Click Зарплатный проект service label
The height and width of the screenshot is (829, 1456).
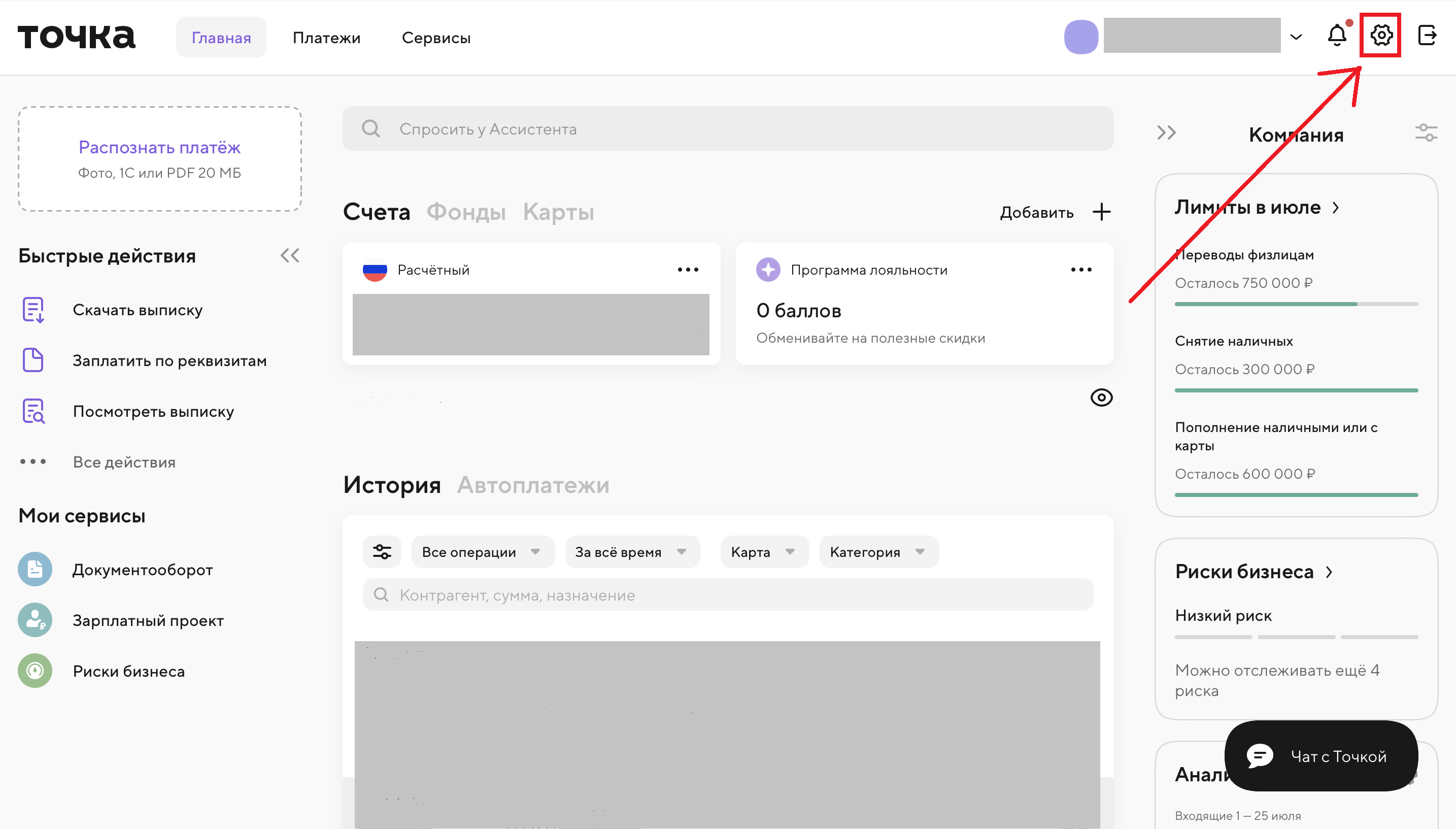pos(148,620)
